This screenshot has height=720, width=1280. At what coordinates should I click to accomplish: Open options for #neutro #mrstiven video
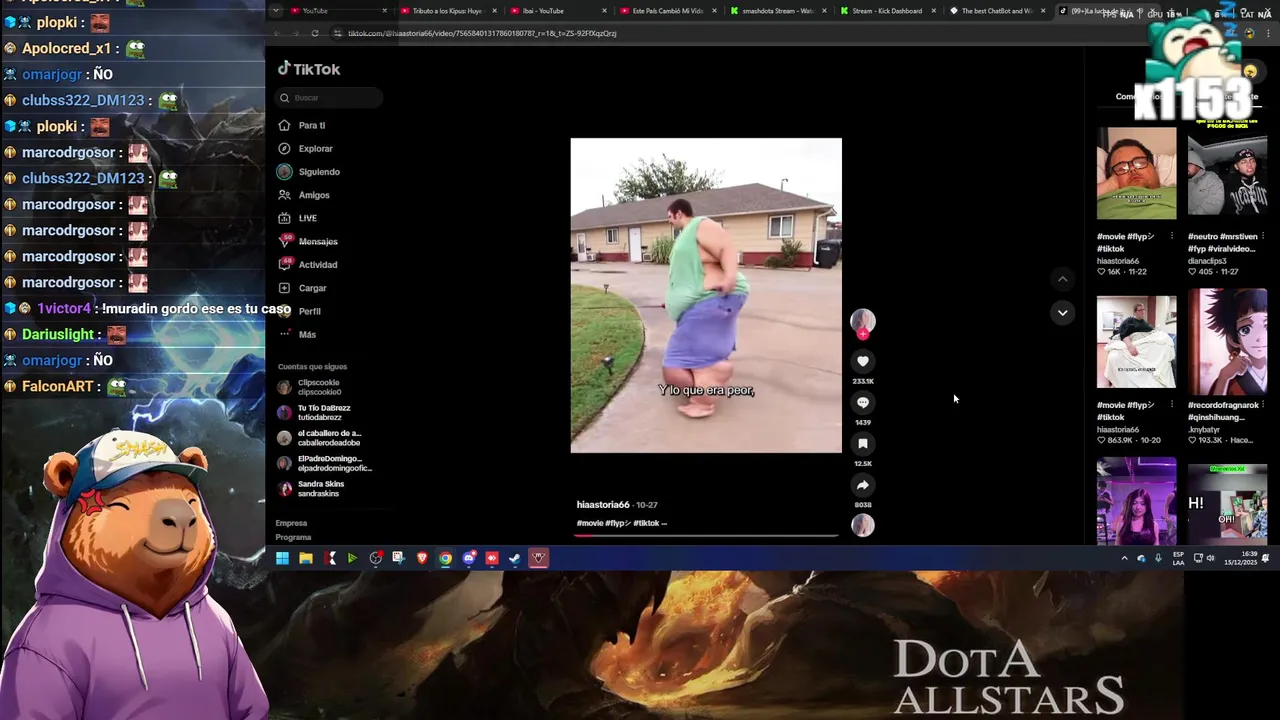point(1263,237)
